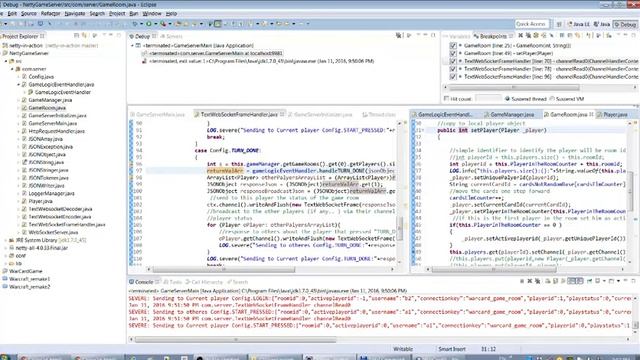640x360 pixels.
Task: Click the Debug perspective button
Action: 625,24
